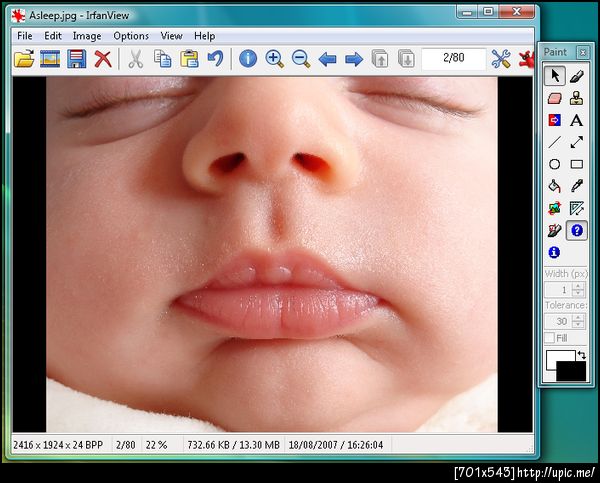
Task: Minimize the IrfanView window
Action: (x=467, y=12)
